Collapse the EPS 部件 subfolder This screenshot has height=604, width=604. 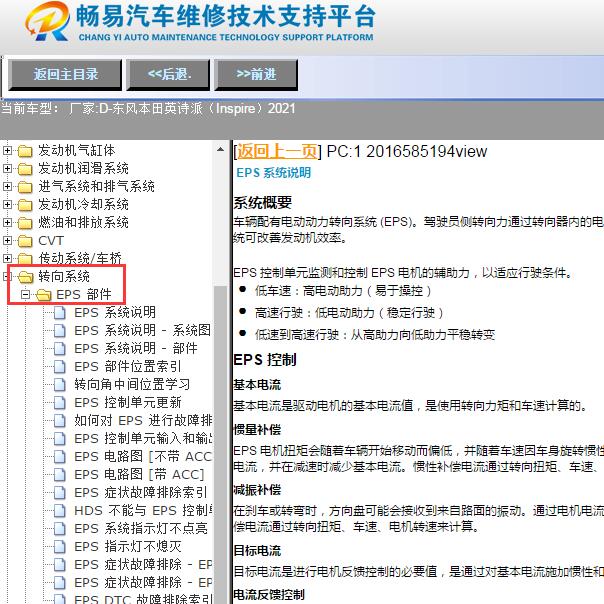25,295
